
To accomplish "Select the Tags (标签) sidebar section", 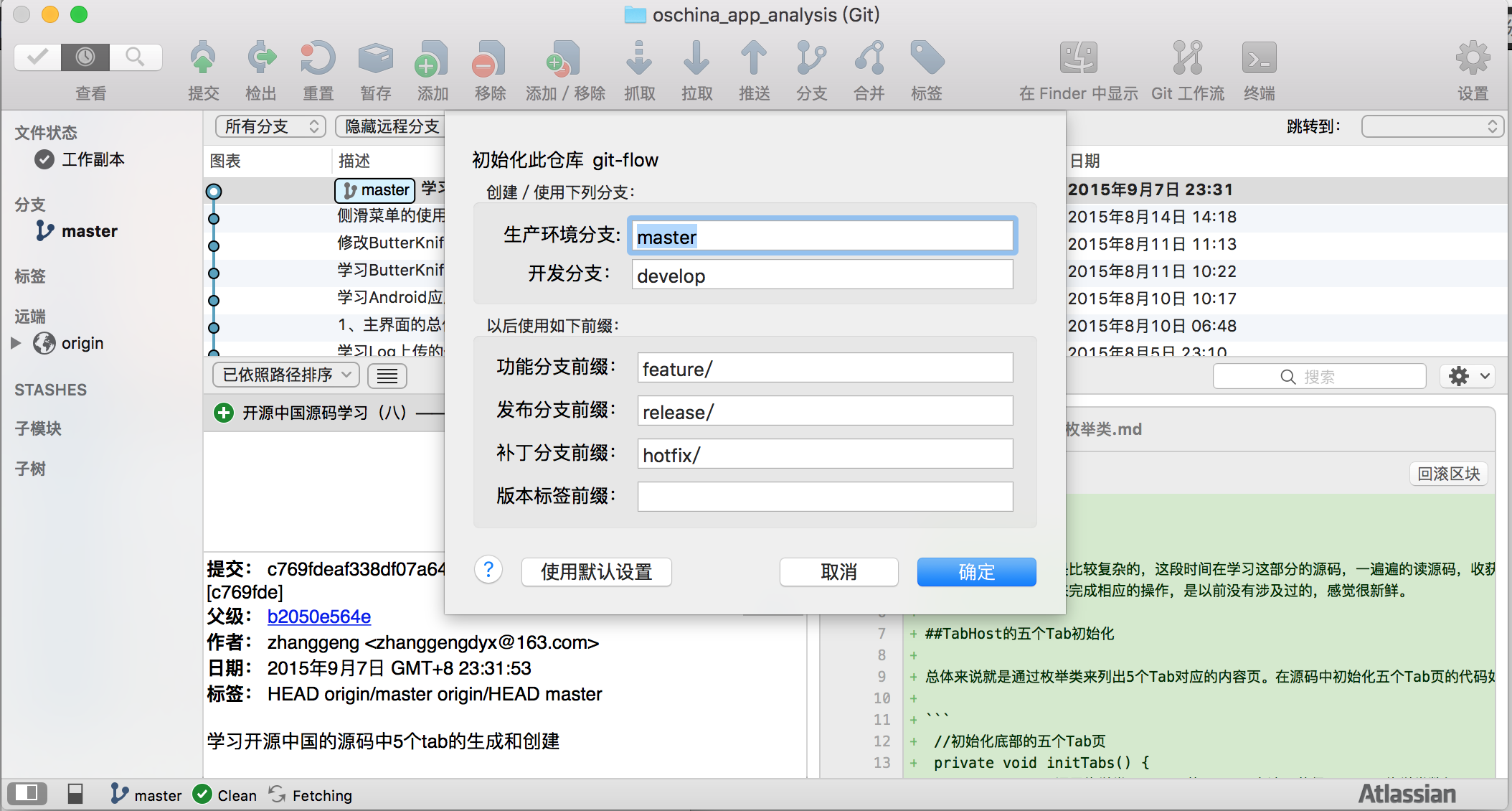I will tap(30, 276).
